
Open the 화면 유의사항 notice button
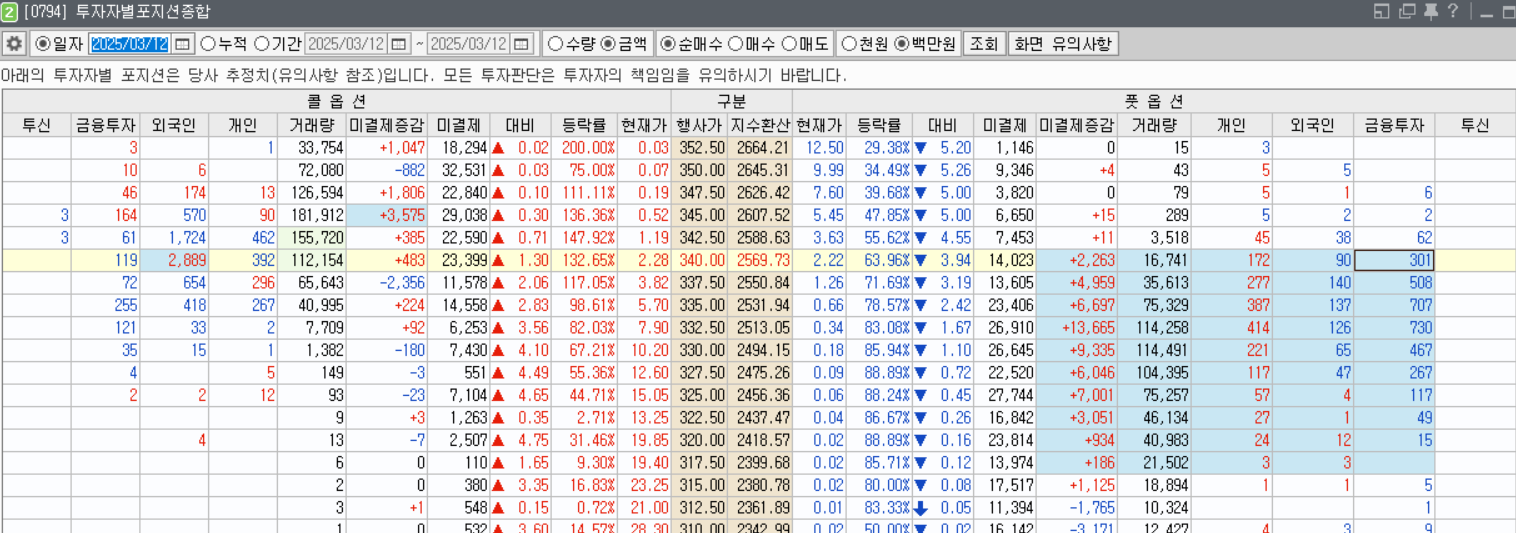[x=1063, y=44]
